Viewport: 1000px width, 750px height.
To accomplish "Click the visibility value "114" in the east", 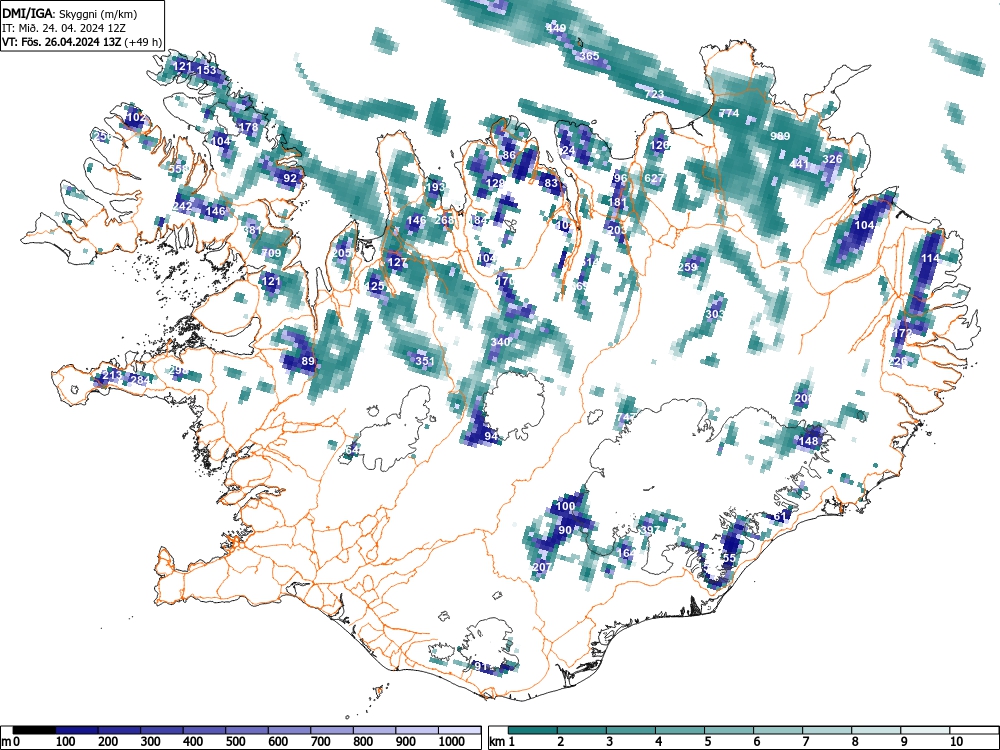I will coord(930,258).
